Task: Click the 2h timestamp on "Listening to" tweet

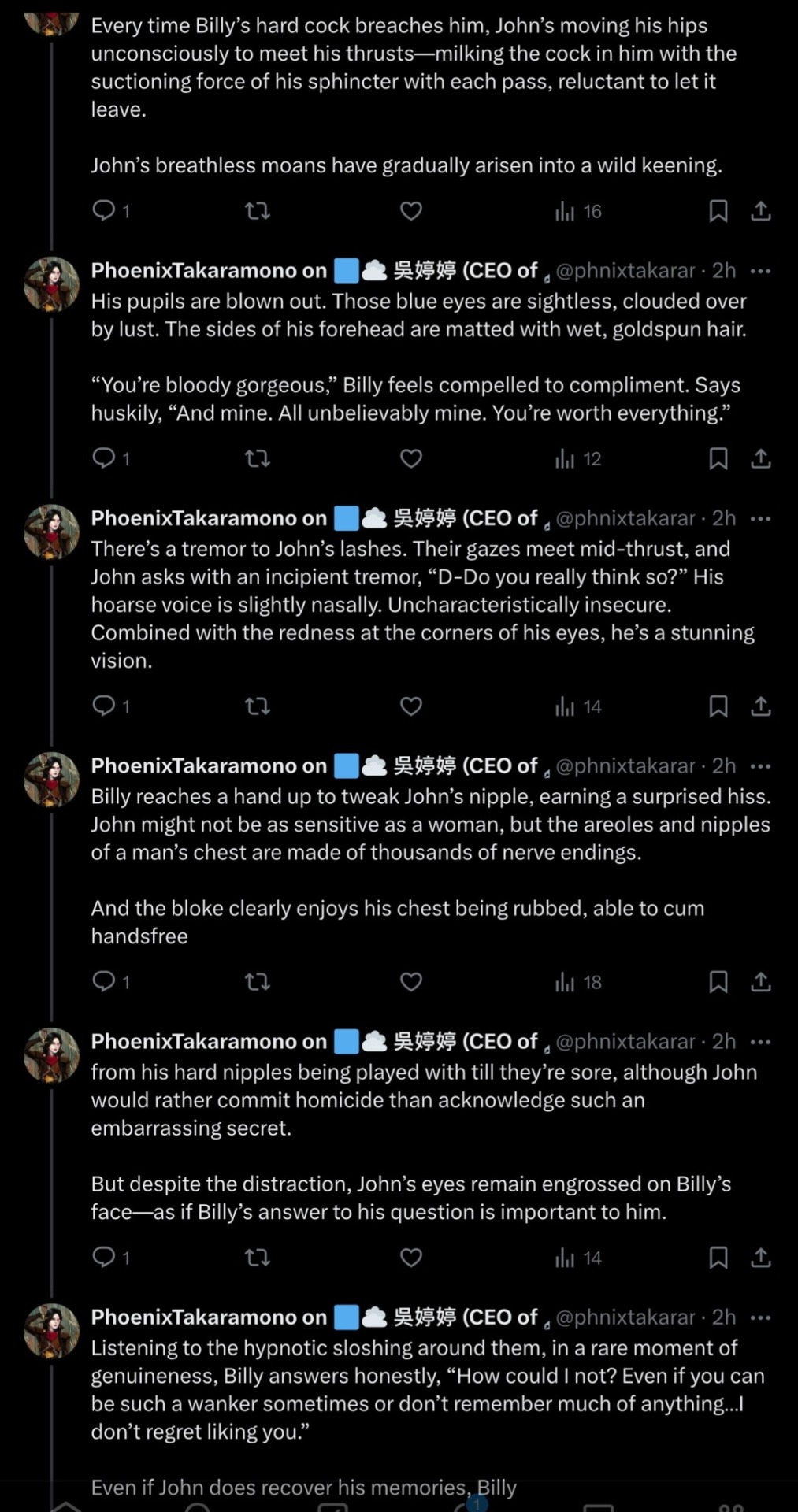Action: (724, 1317)
